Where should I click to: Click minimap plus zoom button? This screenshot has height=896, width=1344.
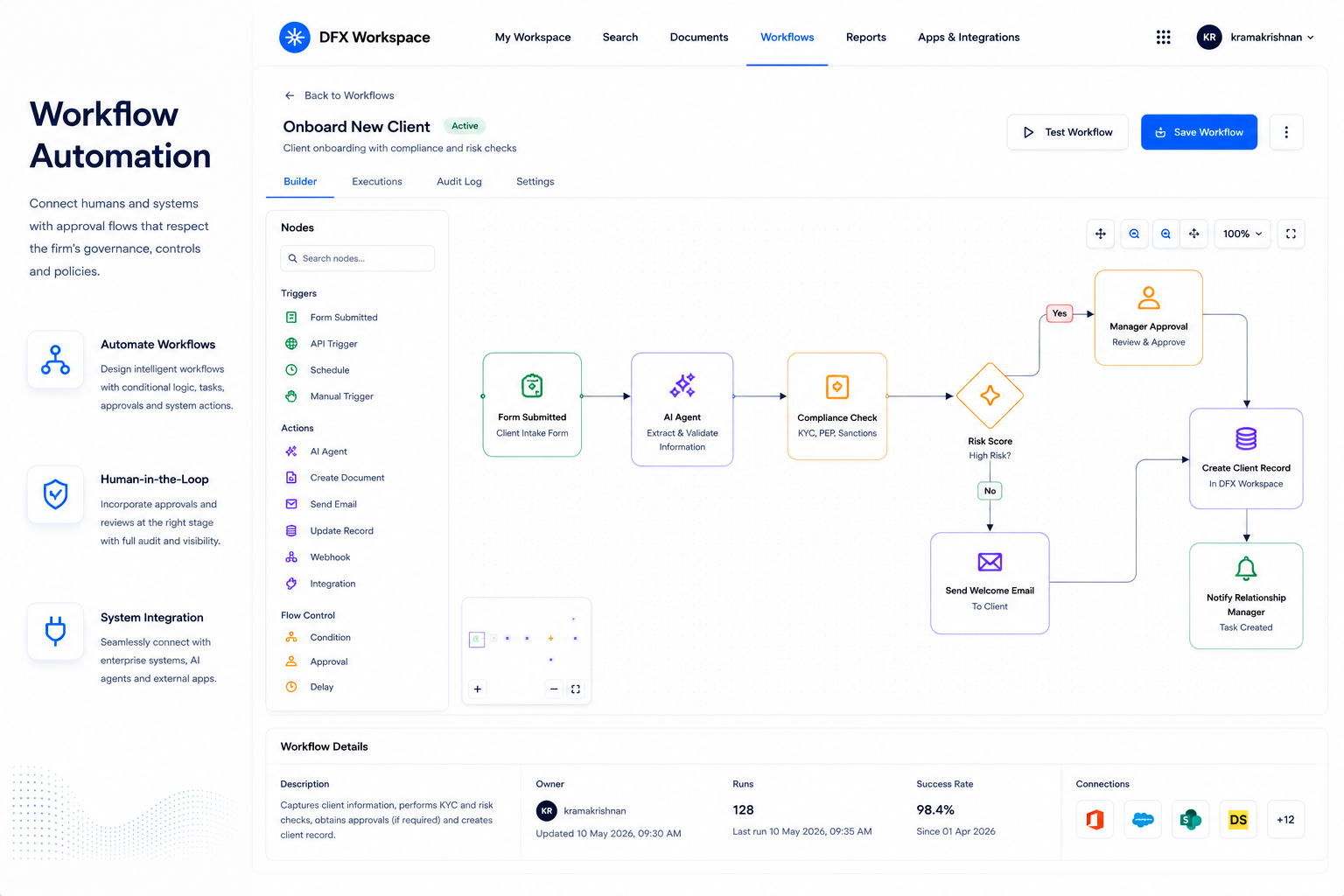[478, 689]
